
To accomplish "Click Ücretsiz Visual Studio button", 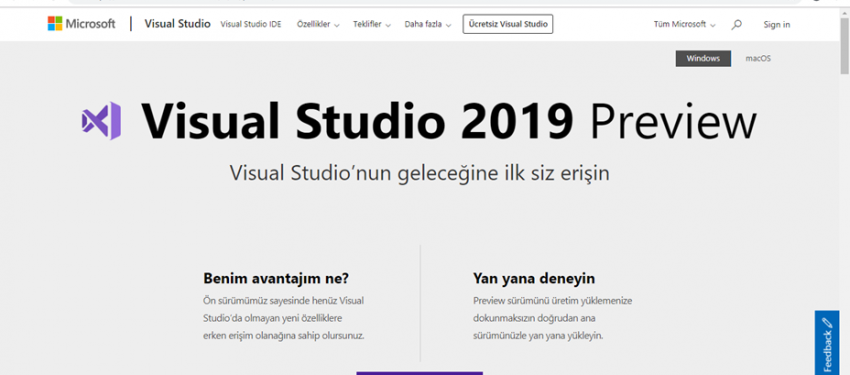I will point(508,24).
